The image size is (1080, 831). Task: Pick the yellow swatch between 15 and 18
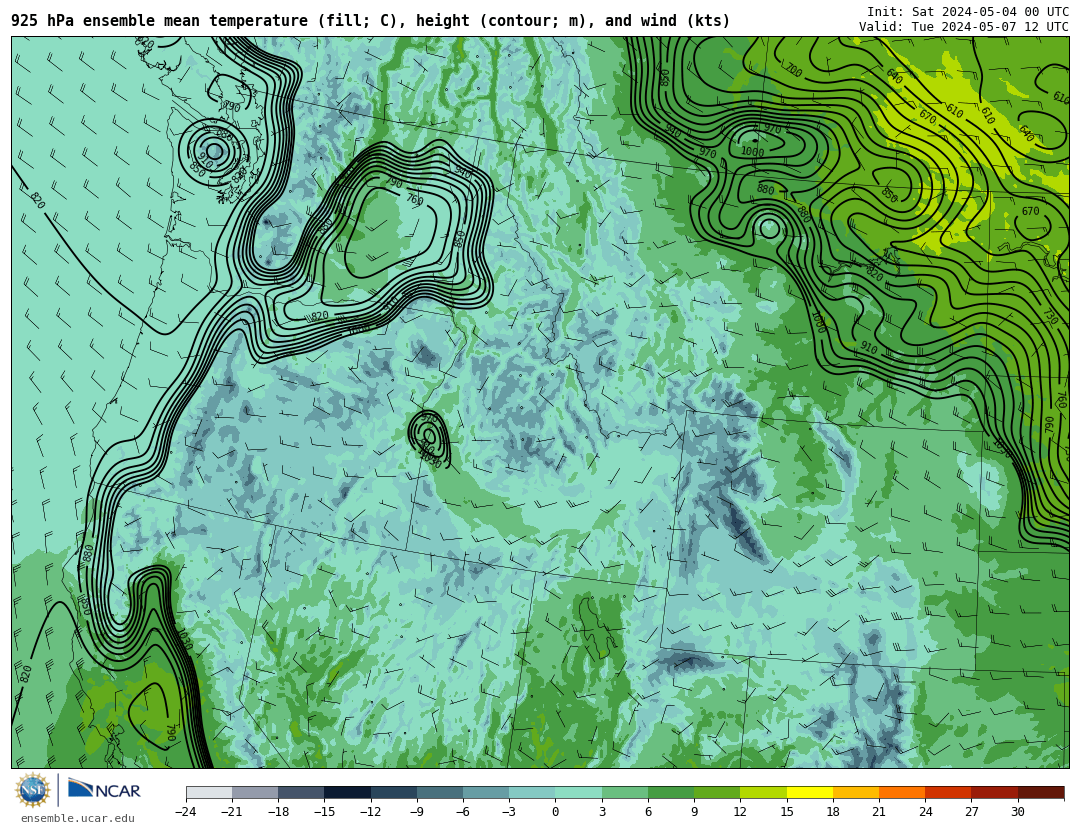point(809,792)
